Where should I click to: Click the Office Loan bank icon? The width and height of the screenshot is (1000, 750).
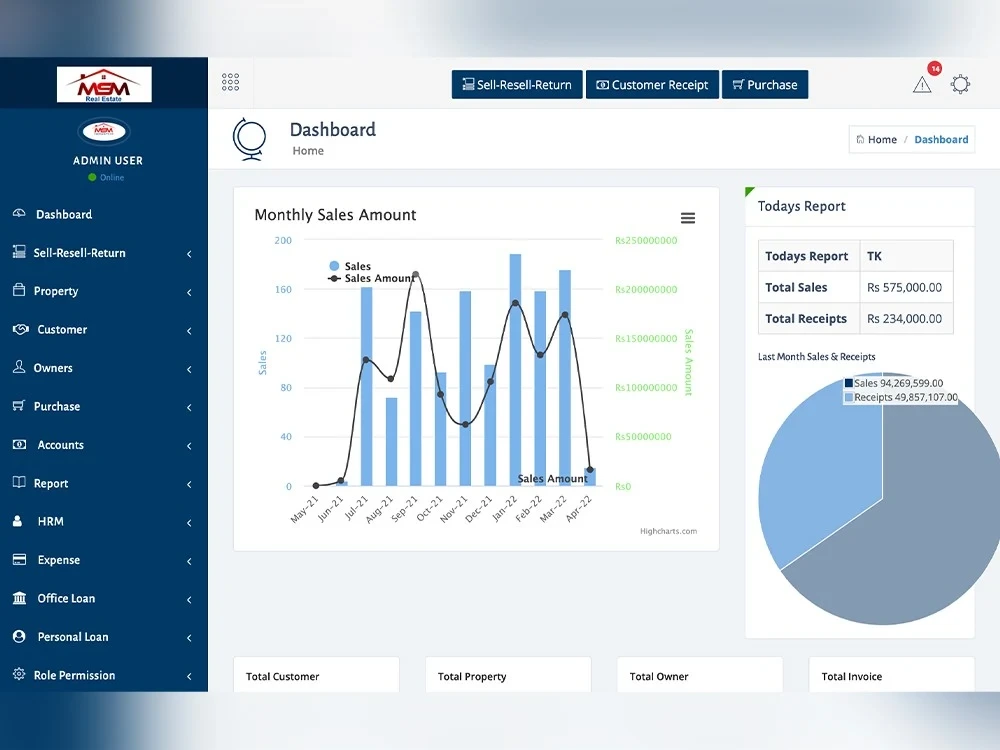coord(20,598)
